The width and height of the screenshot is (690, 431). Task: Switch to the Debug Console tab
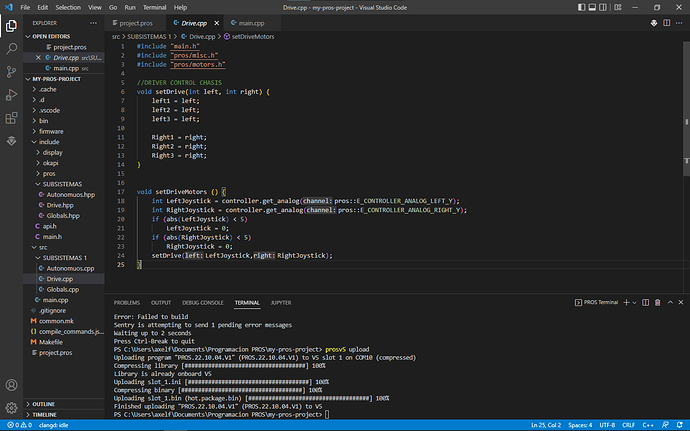pos(203,303)
